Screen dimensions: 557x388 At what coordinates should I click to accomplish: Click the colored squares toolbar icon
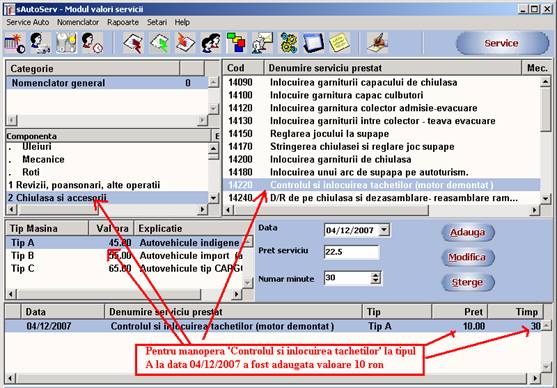237,43
